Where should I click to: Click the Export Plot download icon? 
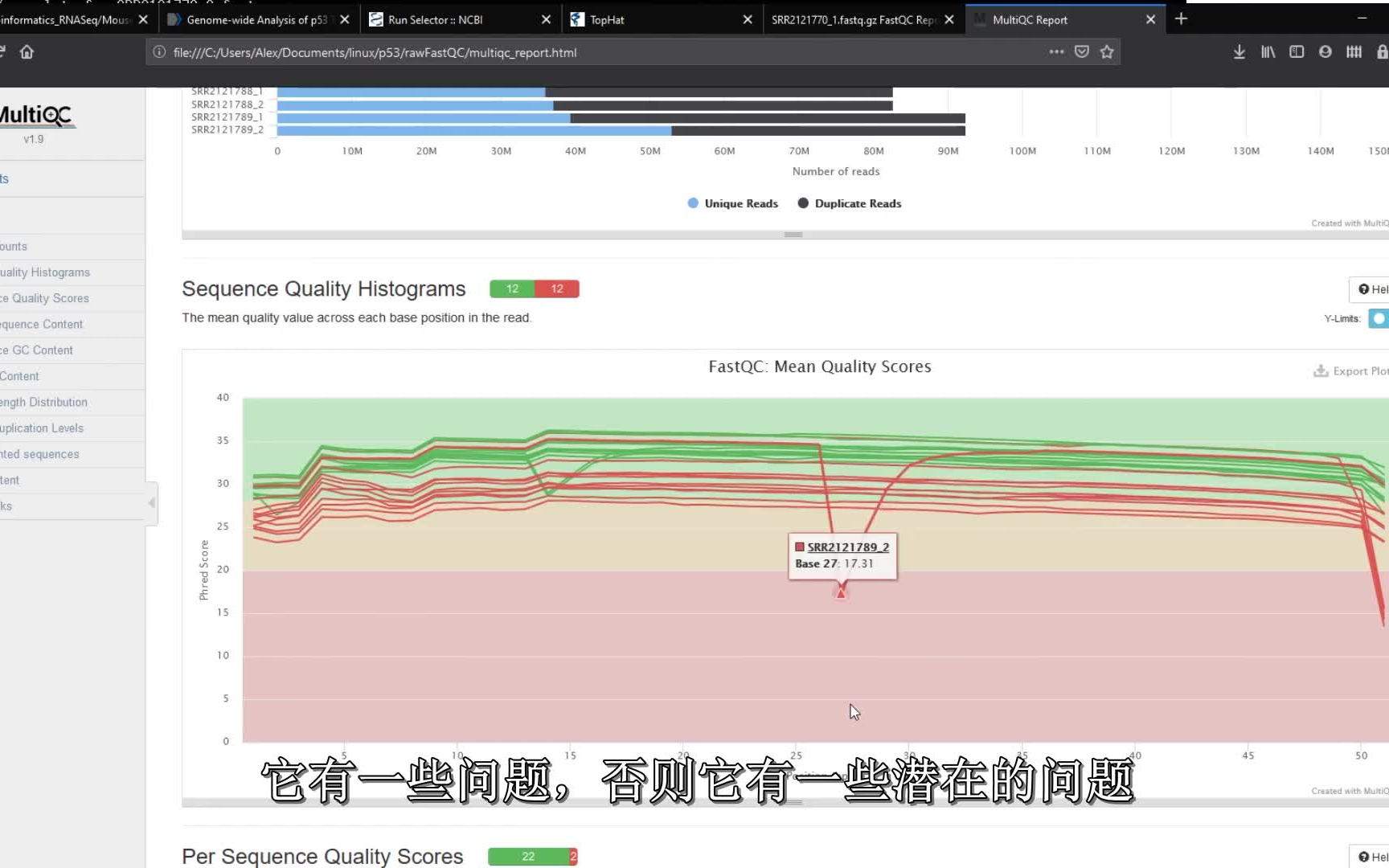click(1321, 371)
